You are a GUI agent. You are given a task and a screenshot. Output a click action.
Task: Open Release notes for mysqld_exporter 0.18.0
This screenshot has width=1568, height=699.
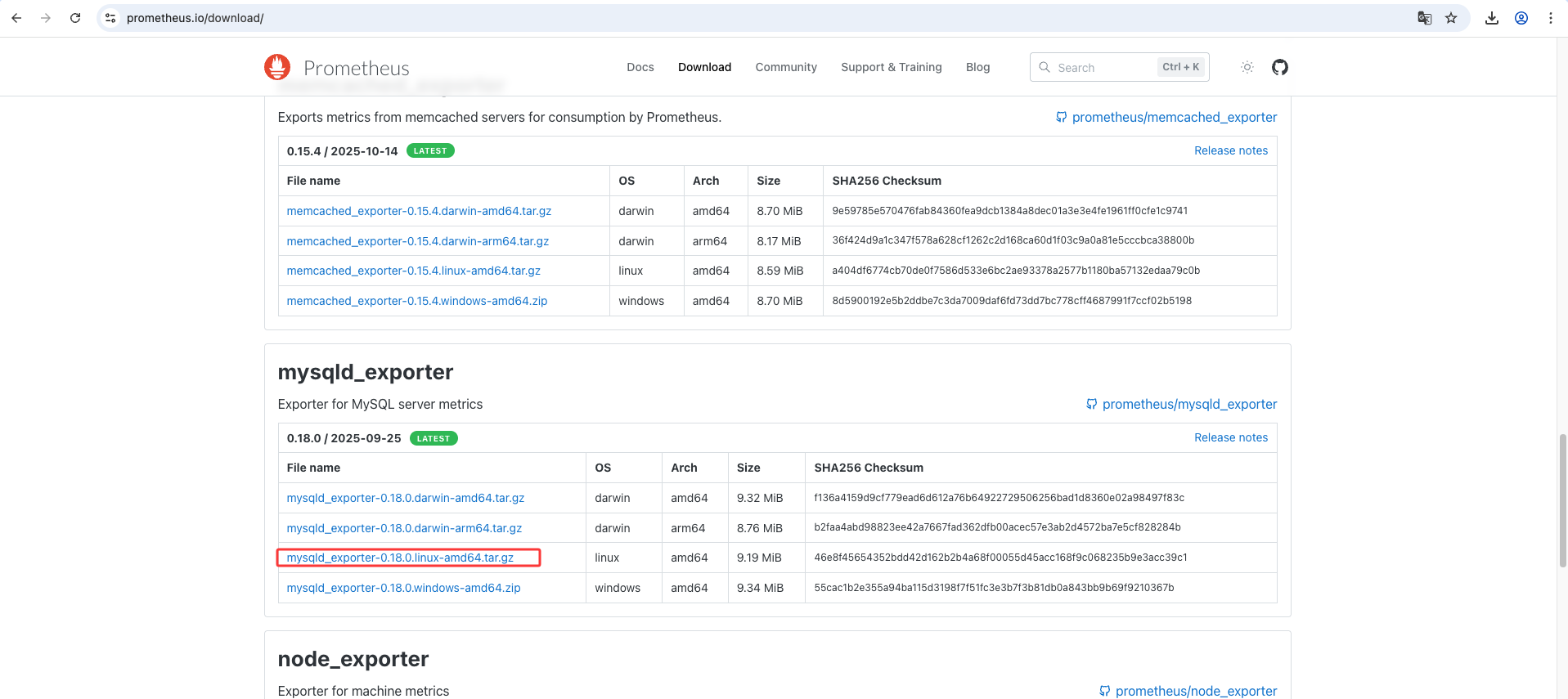click(x=1231, y=437)
